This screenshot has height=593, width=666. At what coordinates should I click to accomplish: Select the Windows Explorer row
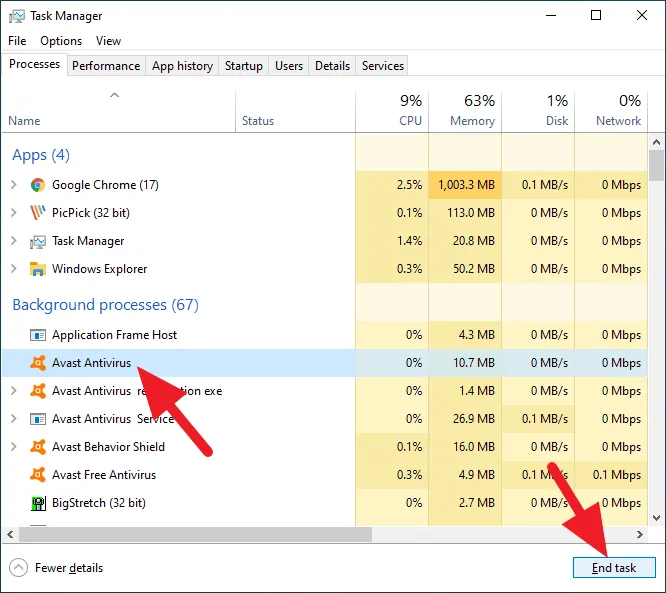(x=325, y=269)
